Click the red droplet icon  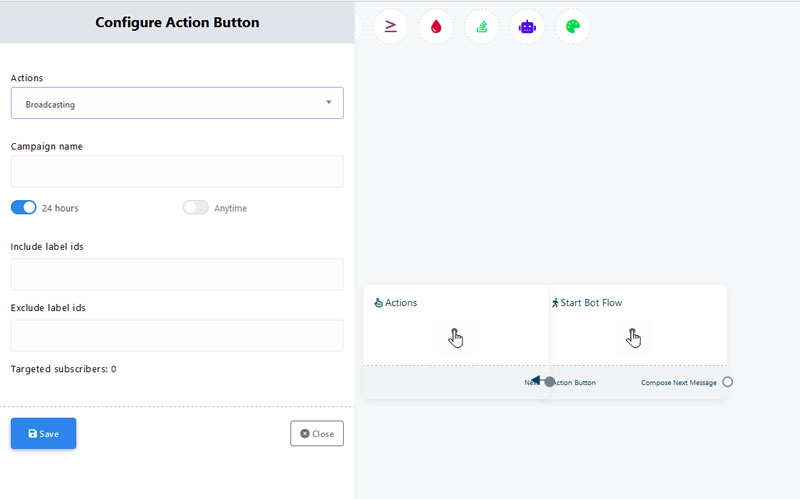[436, 26]
